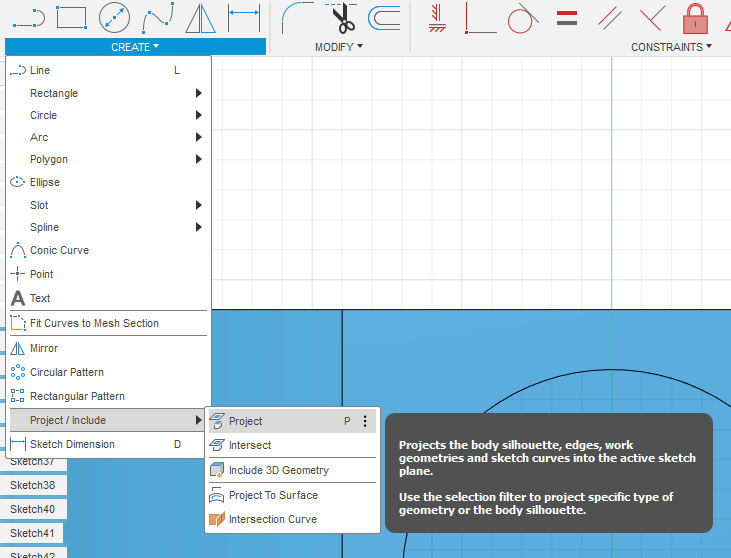
Task: Select the Rectangle tool icon in toolbar
Action: [71, 18]
